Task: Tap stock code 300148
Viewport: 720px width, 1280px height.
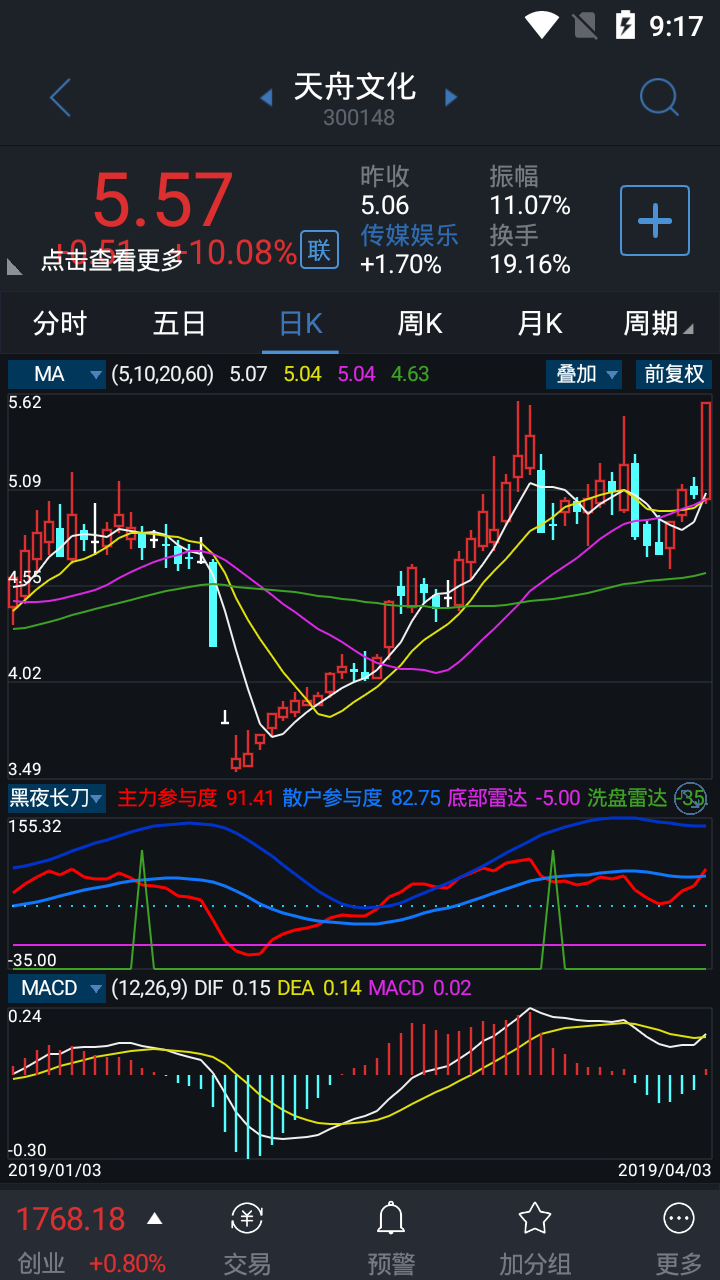Action: 359,117
